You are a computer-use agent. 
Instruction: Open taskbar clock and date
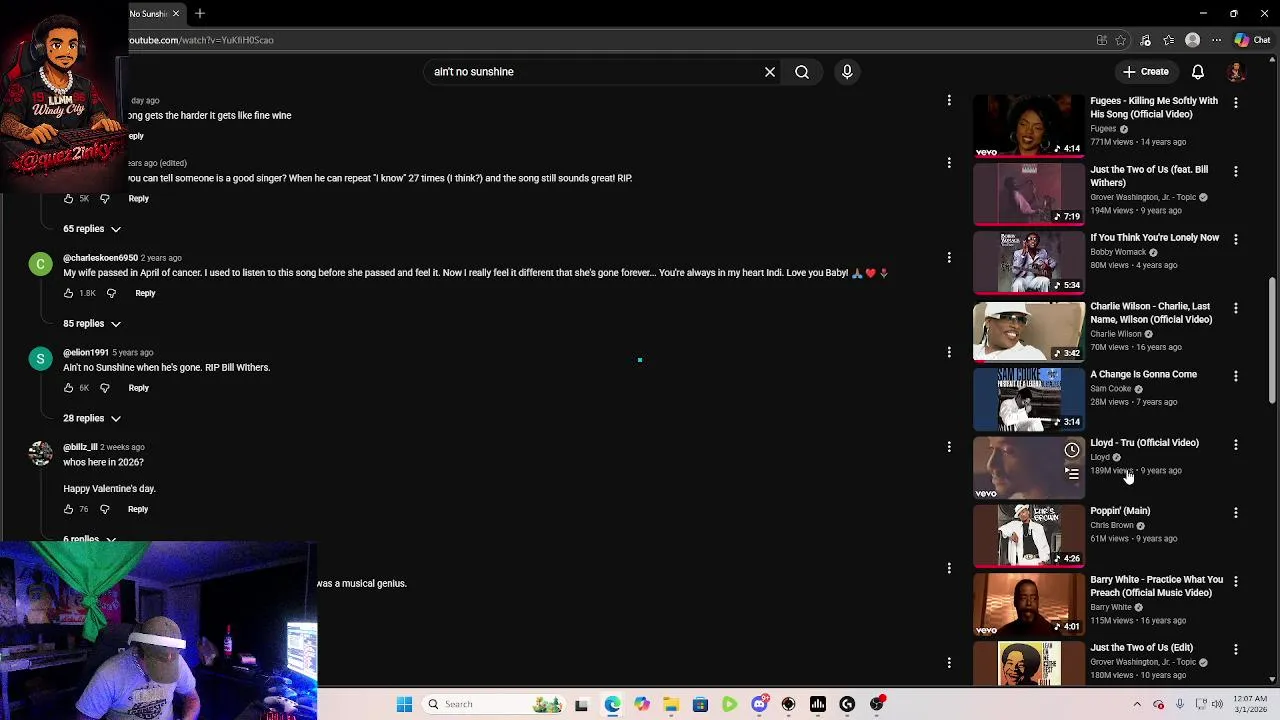(1252, 704)
